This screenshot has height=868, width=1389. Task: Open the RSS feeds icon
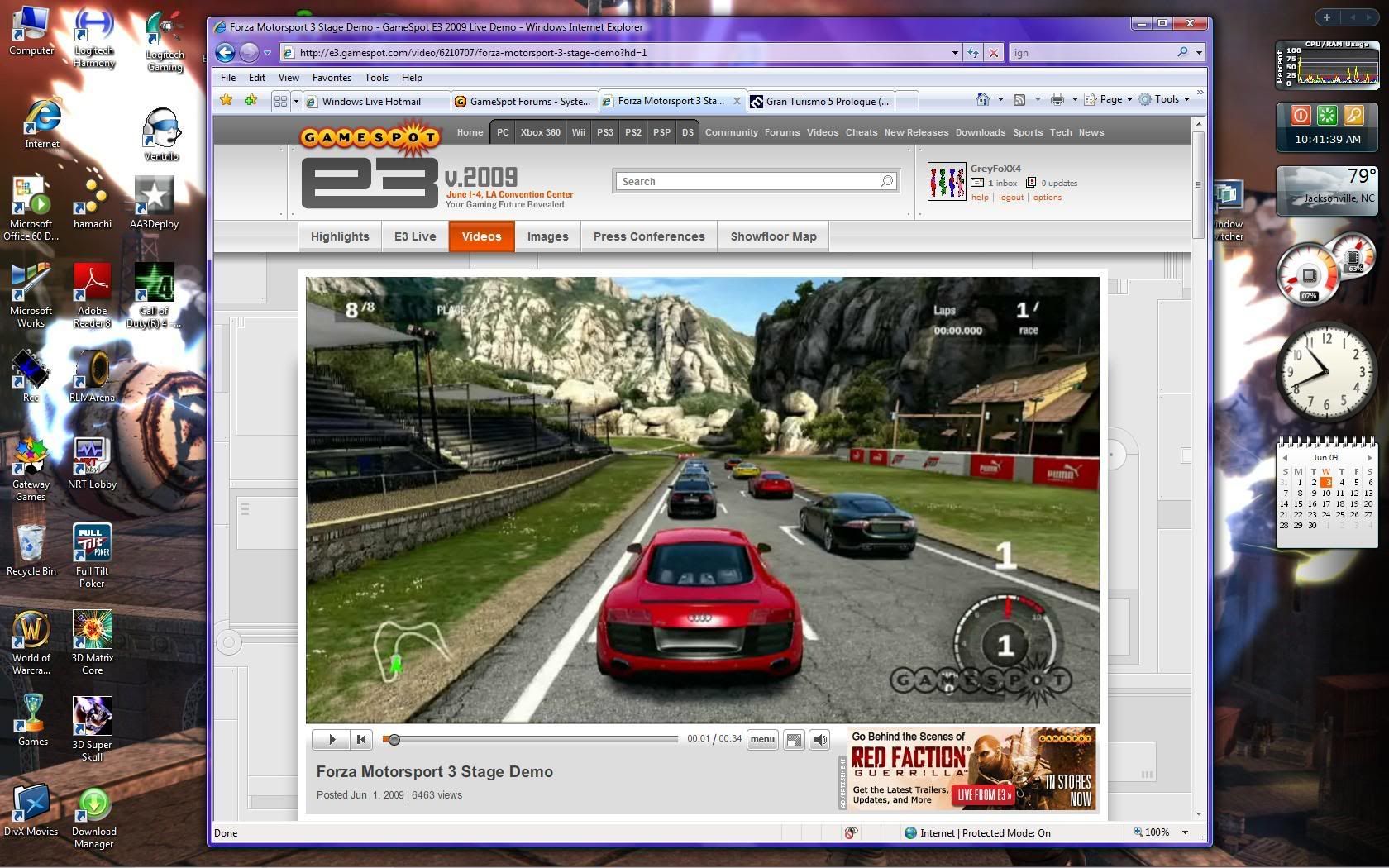tap(1019, 99)
